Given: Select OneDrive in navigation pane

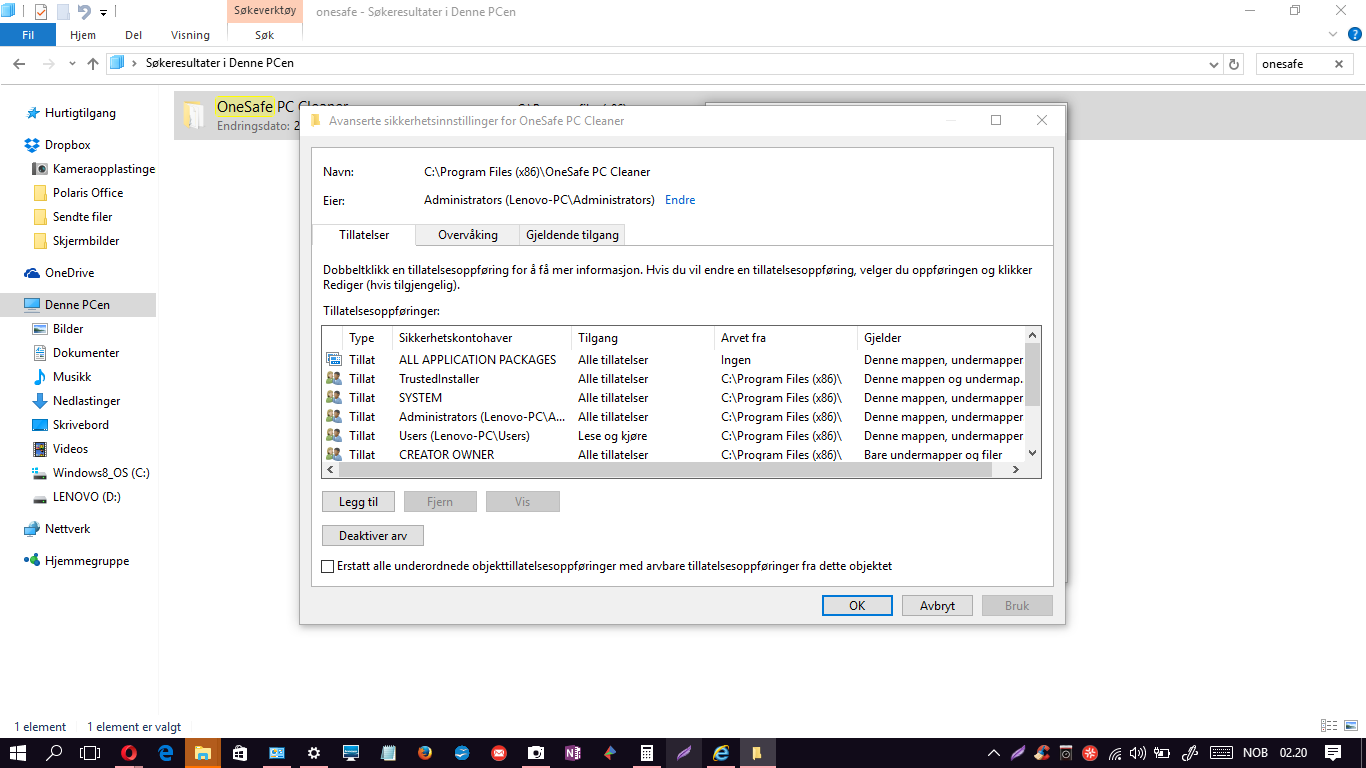Looking at the screenshot, I should 69,273.
